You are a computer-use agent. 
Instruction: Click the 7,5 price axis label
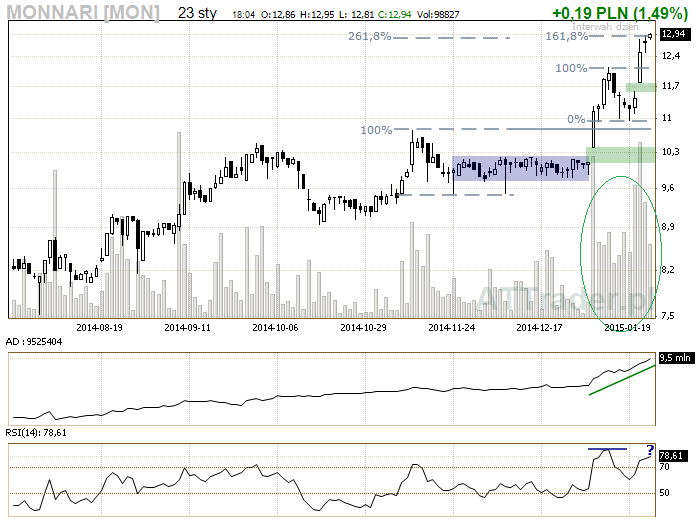[x=668, y=316]
